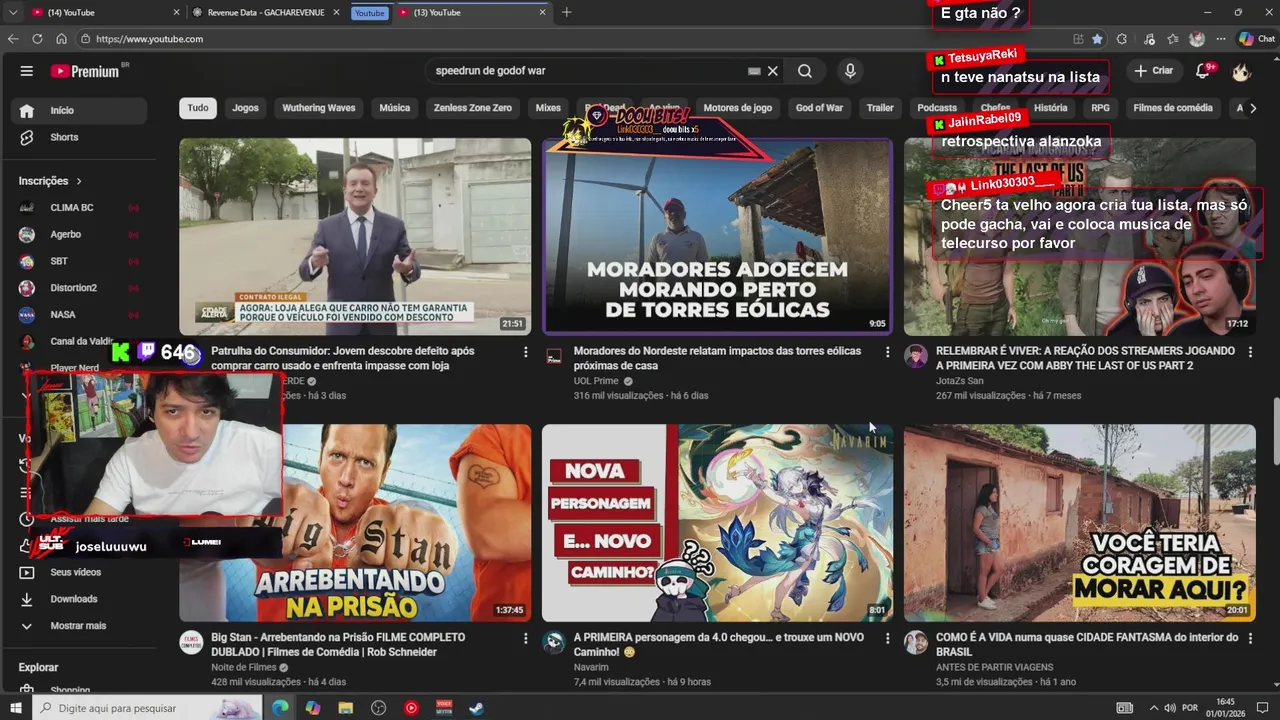Viewport: 1280px width, 720px height.
Task: Select the Filmes de comédia chip
Action: (1172, 108)
